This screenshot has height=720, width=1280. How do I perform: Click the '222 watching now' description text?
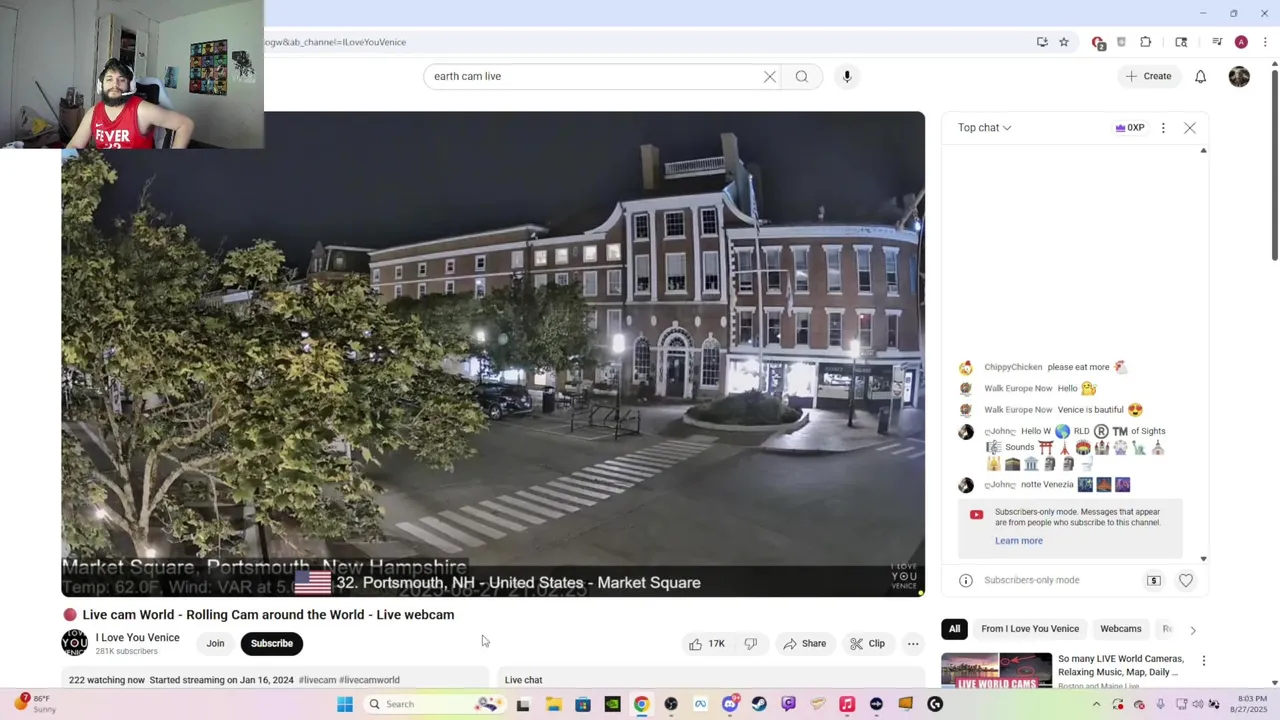coord(107,680)
